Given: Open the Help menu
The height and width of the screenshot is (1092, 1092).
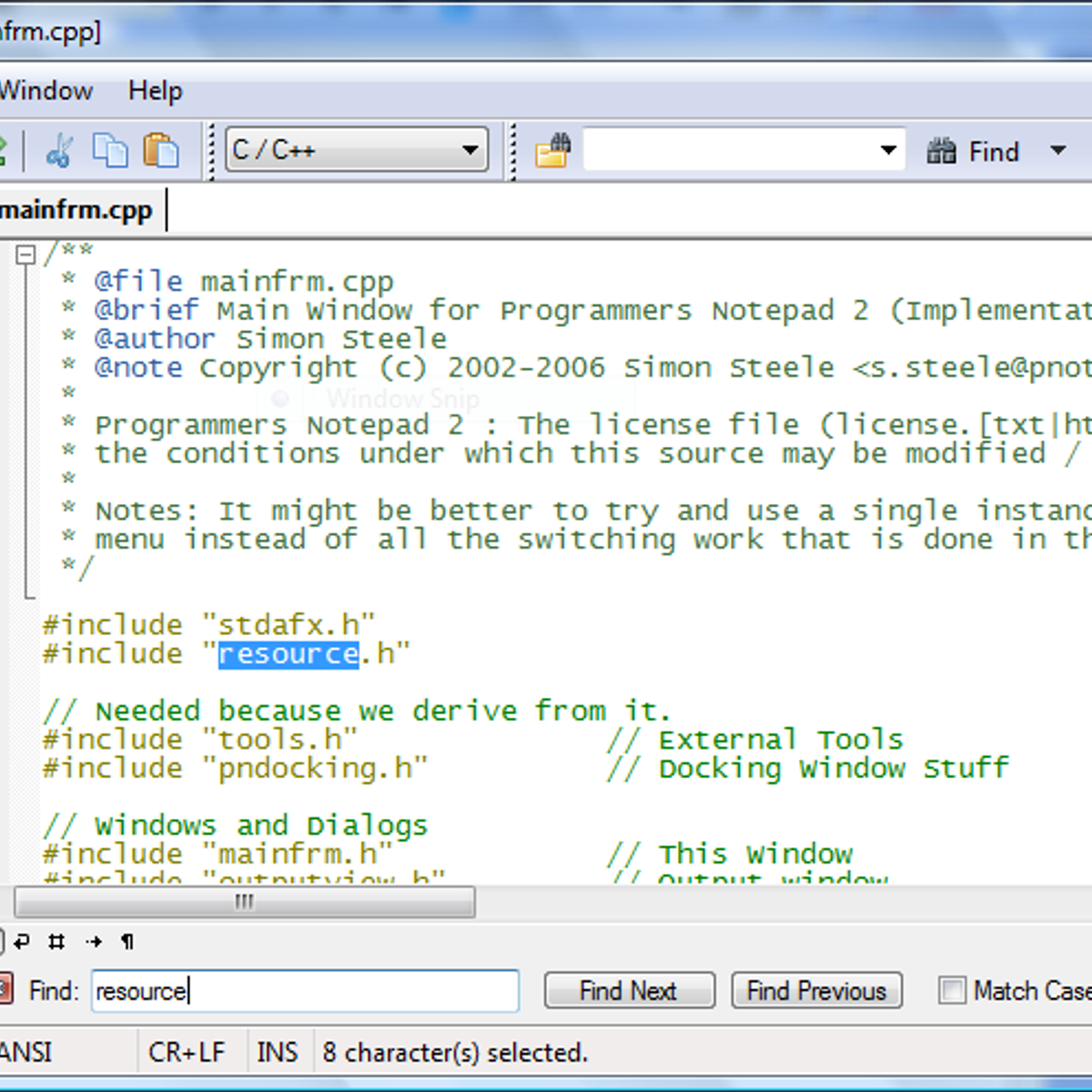Looking at the screenshot, I should [155, 91].
